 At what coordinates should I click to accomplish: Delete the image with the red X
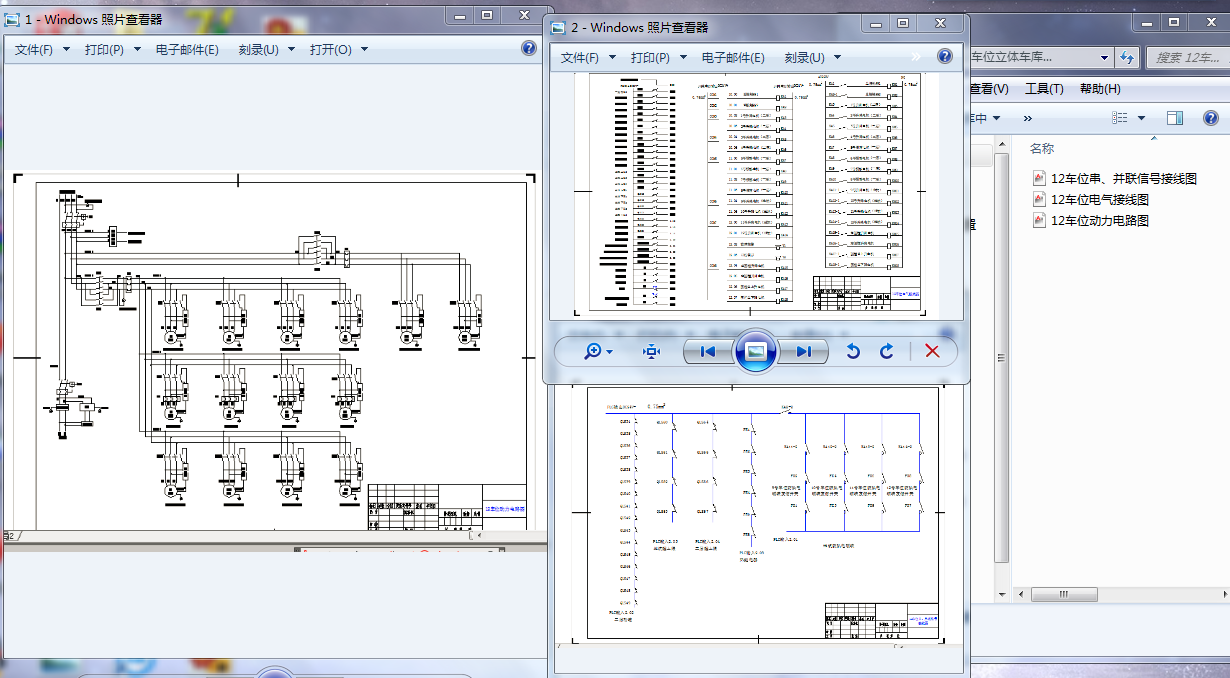point(932,351)
